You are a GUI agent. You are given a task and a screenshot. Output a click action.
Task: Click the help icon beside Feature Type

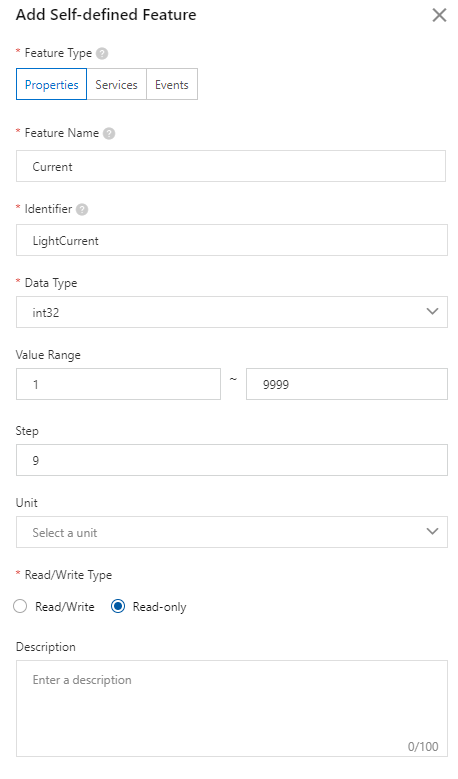(x=102, y=53)
